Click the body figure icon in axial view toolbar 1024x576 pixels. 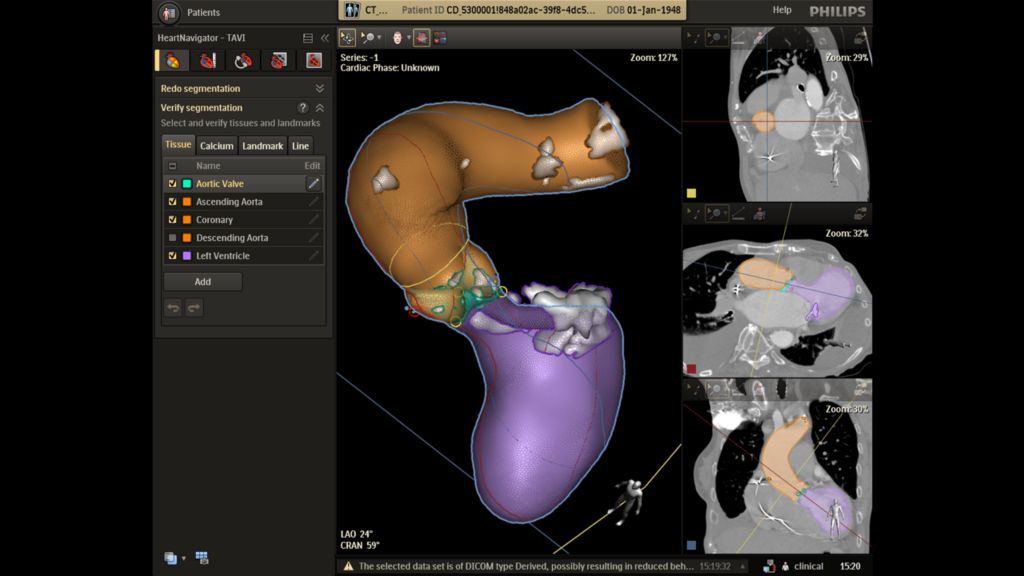coord(759,214)
